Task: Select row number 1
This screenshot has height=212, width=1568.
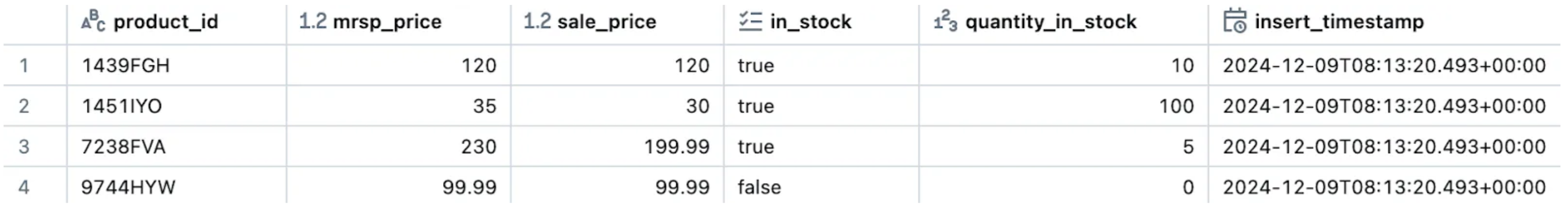Action: tap(24, 65)
